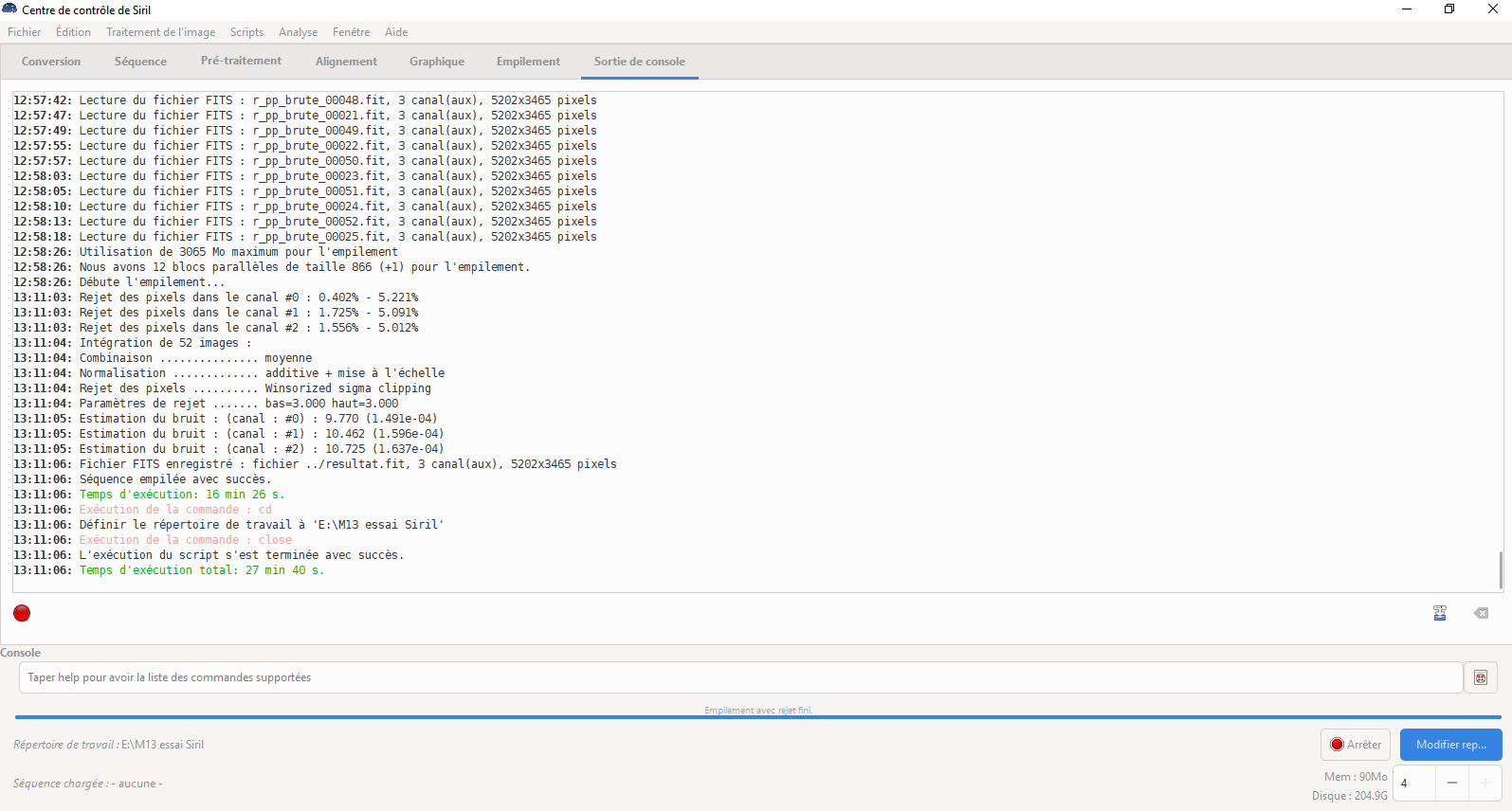Click the green 'Temps d'exécution: 16 min 26 s.' line
The width and height of the screenshot is (1512, 811).
[x=149, y=495]
